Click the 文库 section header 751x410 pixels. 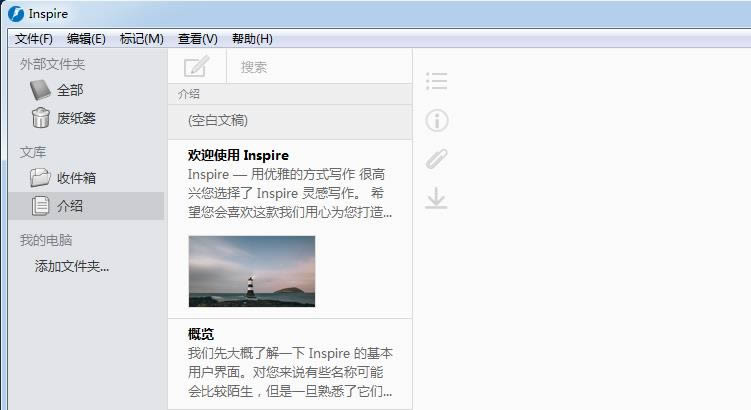(x=33, y=152)
